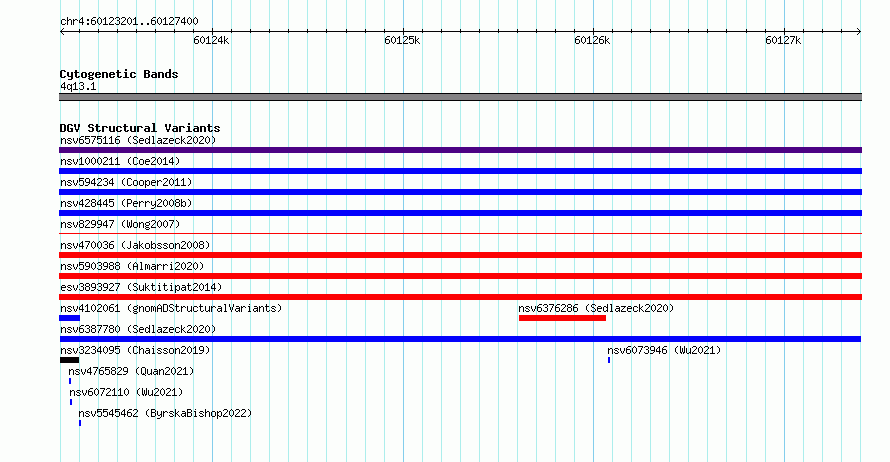
Task: Select the tiny blue mark under nsv4765829 (Quan2021)
Action: 70,381
